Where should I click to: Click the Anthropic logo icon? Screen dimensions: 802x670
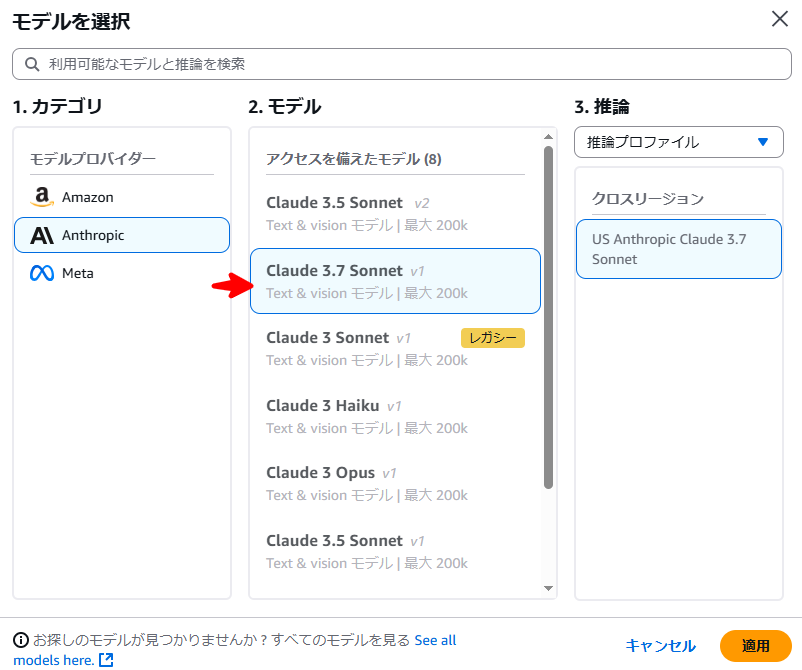click(42, 235)
